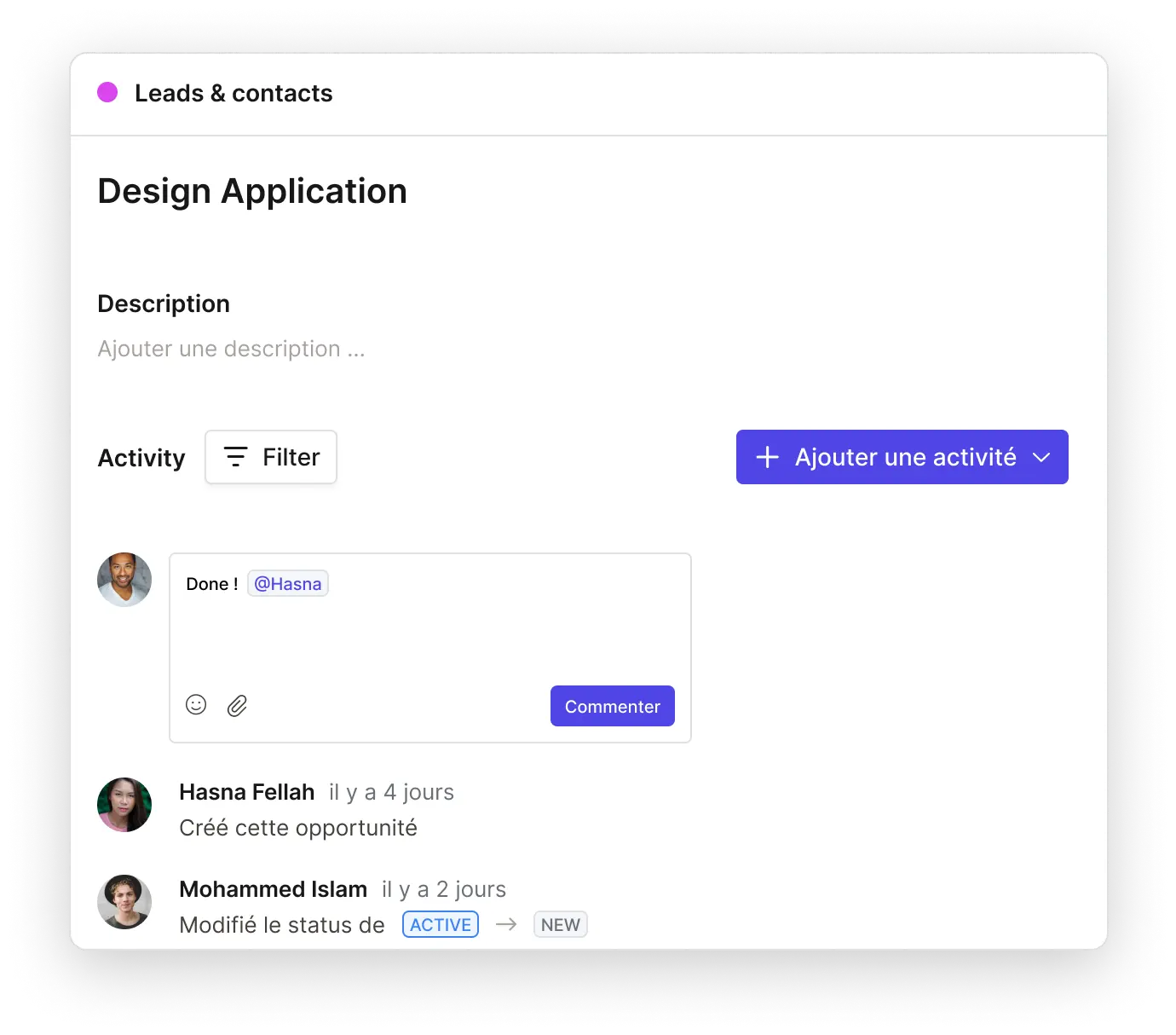
Task: Click the Activity section heading
Action: tap(141, 458)
